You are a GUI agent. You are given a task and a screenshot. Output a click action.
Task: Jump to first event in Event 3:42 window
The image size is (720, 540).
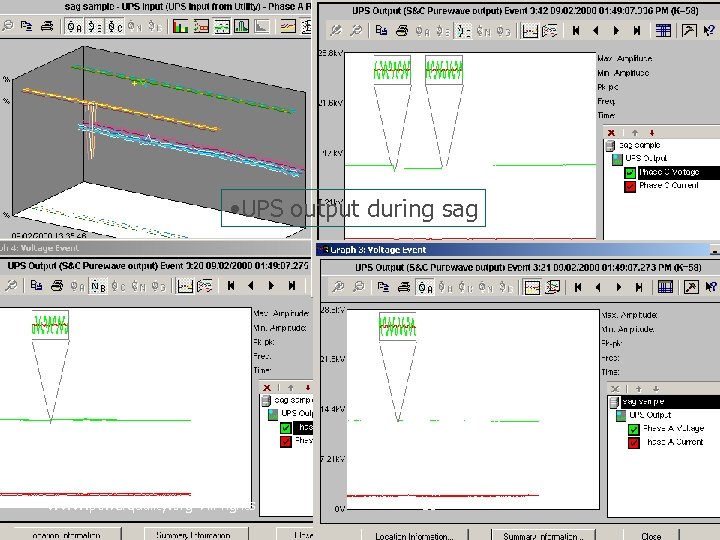click(576, 30)
